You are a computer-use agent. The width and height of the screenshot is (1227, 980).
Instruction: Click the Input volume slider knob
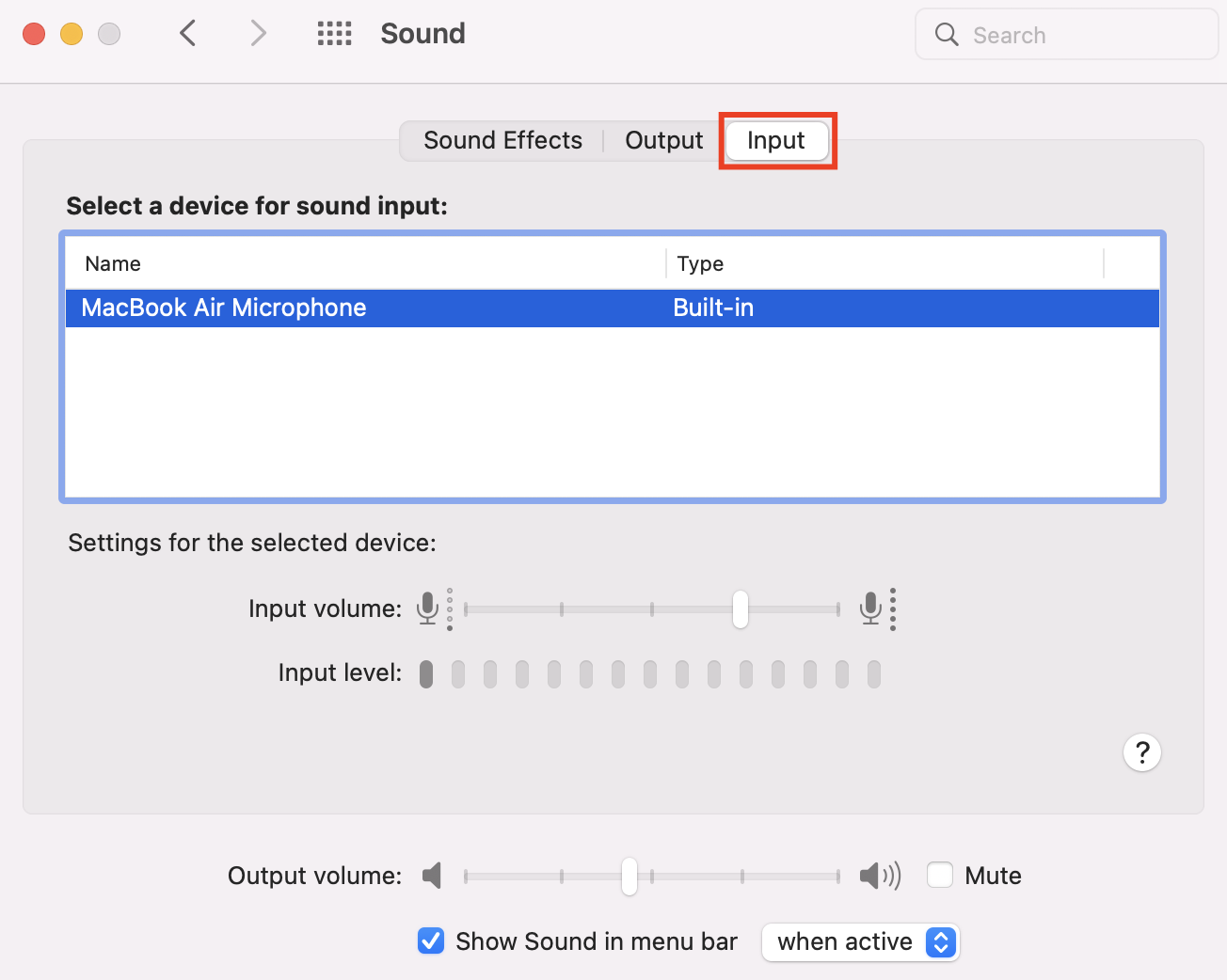click(741, 609)
